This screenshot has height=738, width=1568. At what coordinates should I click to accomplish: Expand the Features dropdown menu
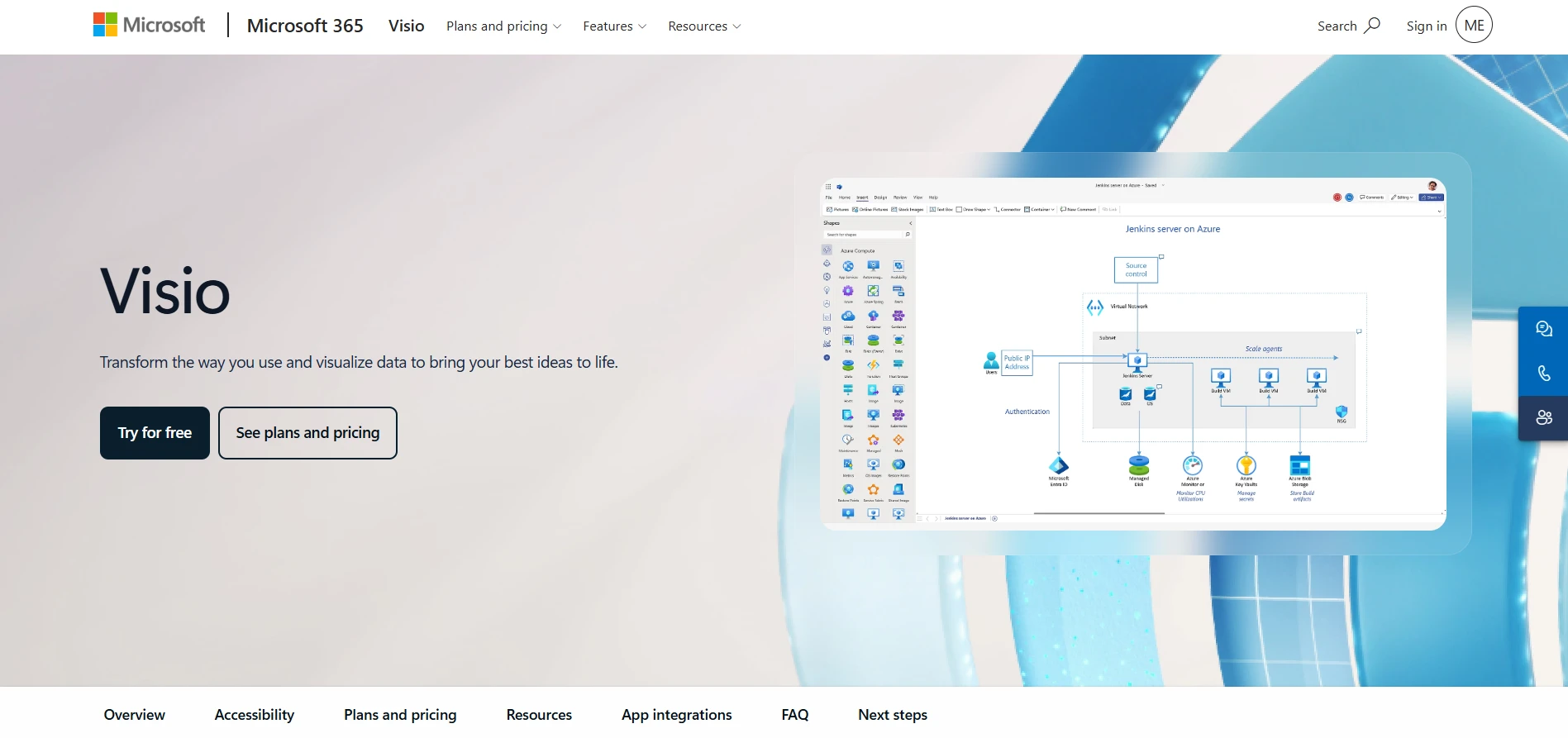[x=614, y=26]
